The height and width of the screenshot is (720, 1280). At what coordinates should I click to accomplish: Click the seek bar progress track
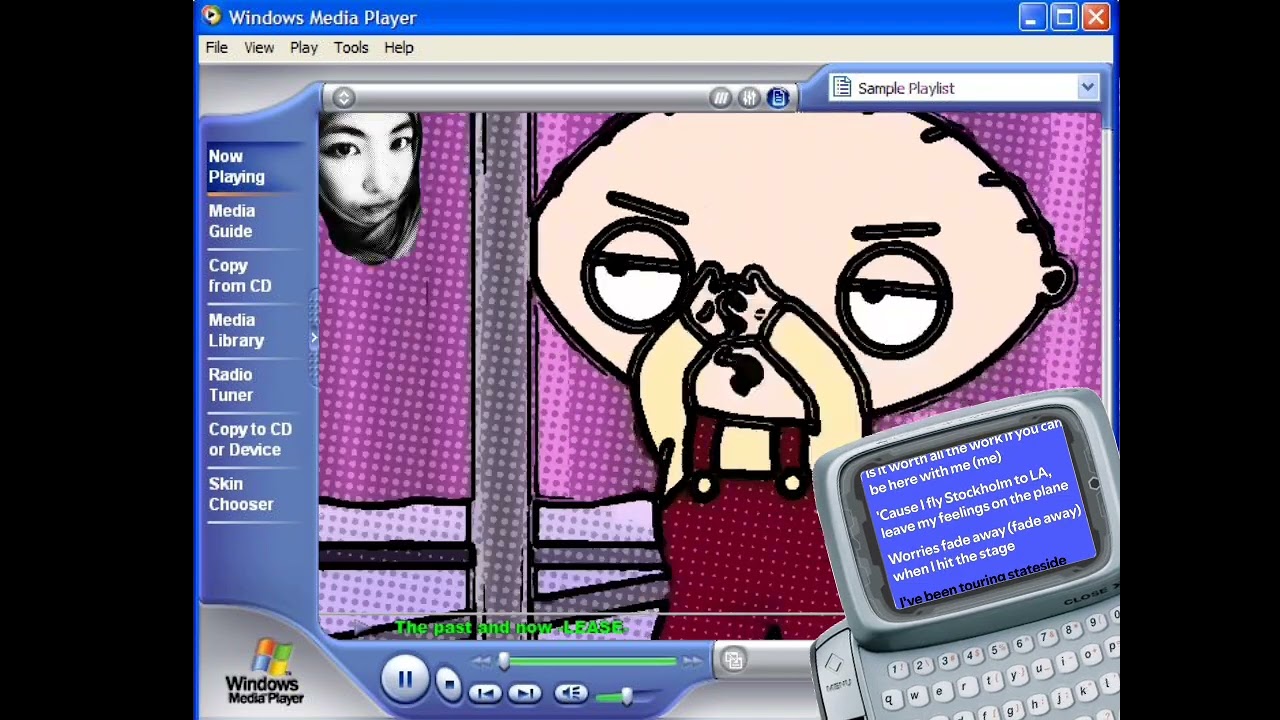pos(590,661)
